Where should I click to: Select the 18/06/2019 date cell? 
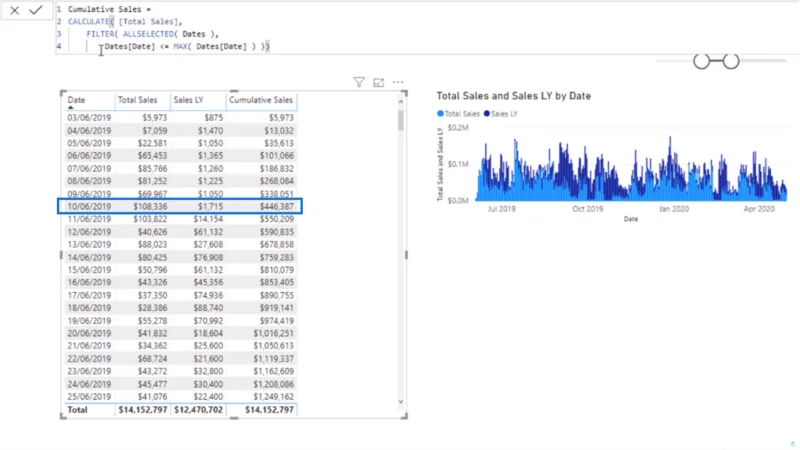pyautogui.click(x=89, y=308)
